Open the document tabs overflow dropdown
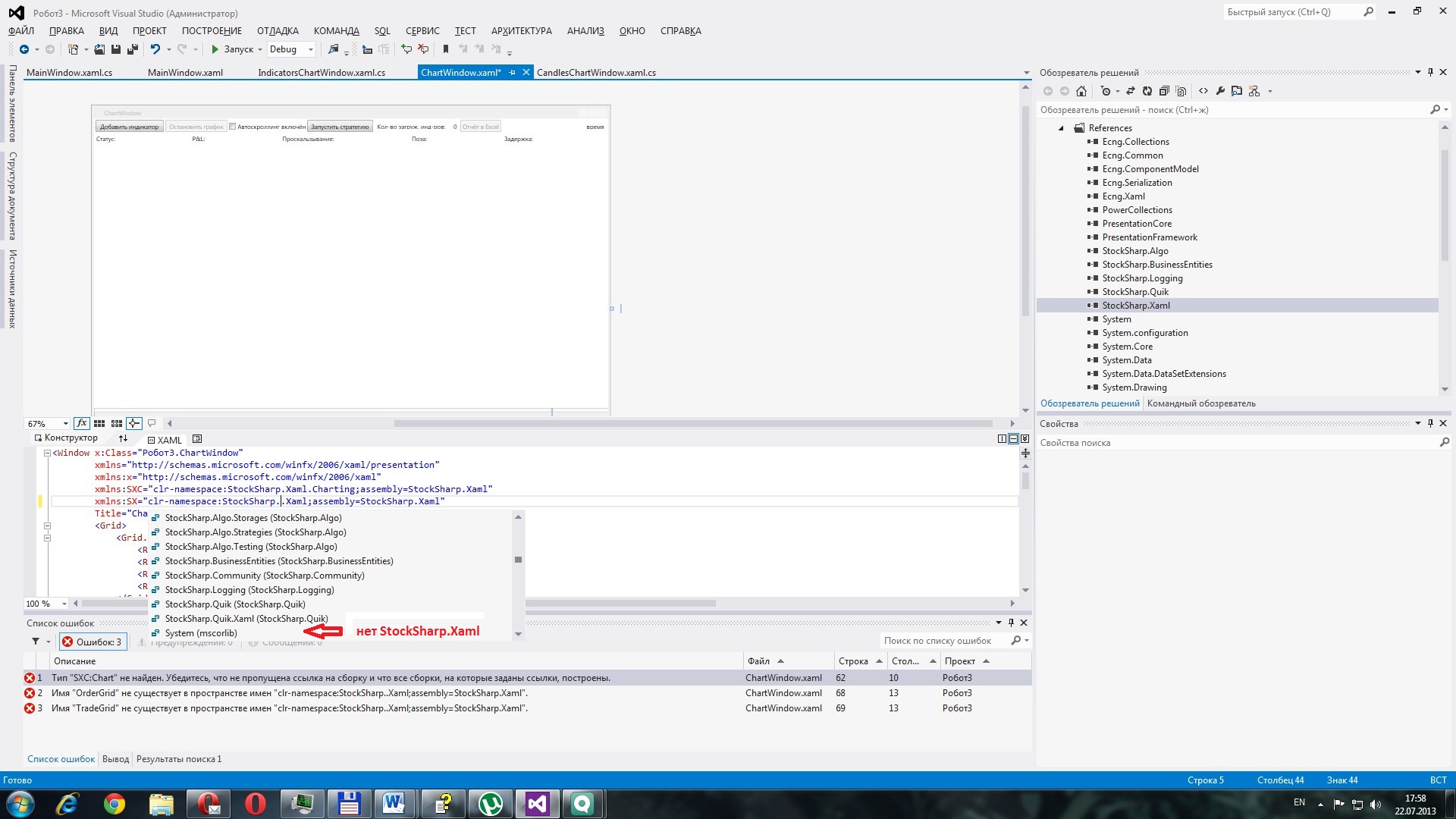This screenshot has height=819, width=1456. [x=1027, y=73]
